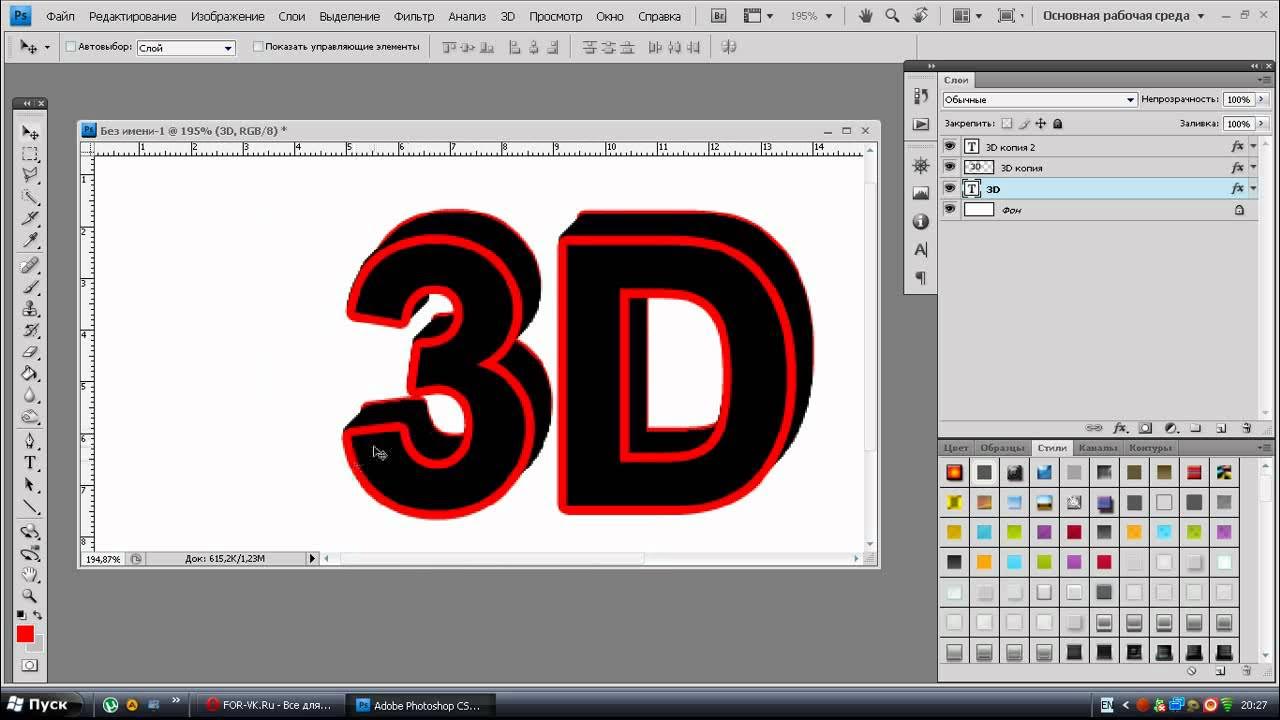
Task: Select the Horizontal Type tool
Action: pos(30,464)
